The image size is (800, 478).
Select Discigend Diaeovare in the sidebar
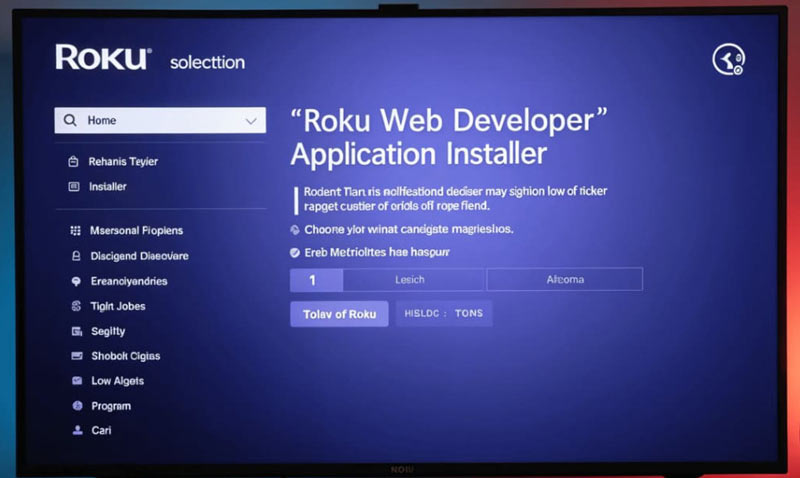pos(139,256)
